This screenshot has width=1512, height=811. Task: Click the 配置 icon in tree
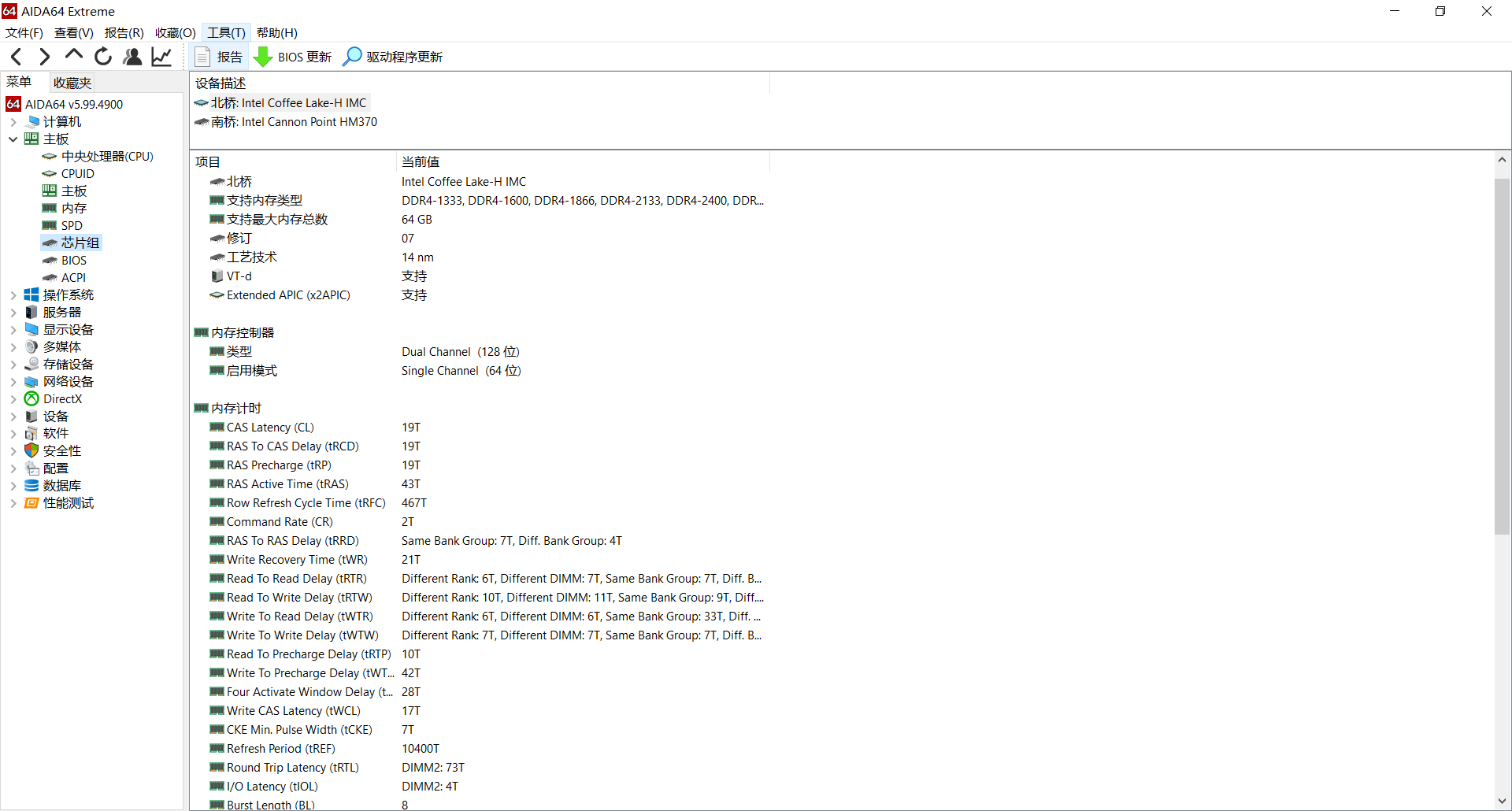[31, 468]
